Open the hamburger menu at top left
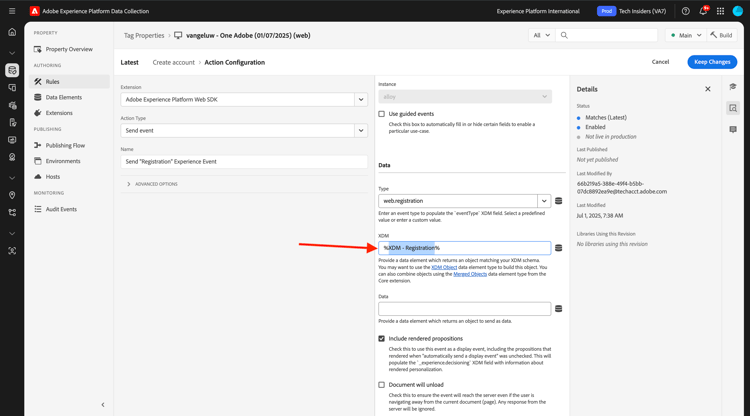This screenshot has width=750, height=416. (12, 11)
